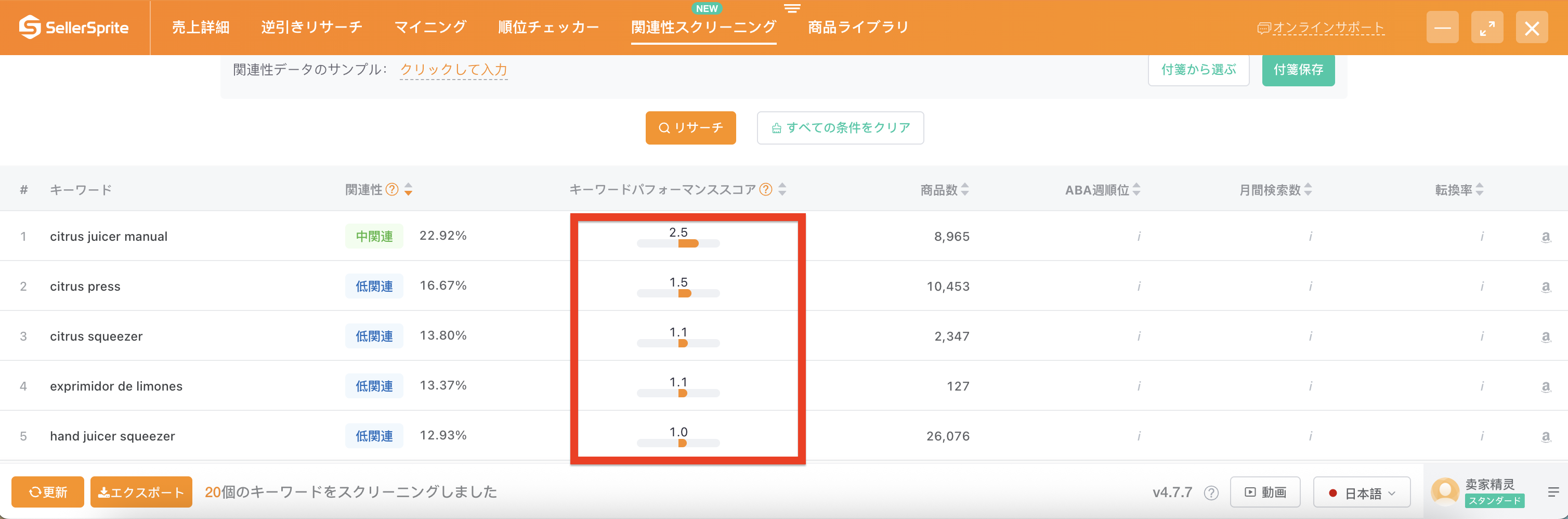The width and height of the screenshot is (1568, 519).
Task: Click the 月間検索数 info marker for citrus press
Action: point(1311,287)
